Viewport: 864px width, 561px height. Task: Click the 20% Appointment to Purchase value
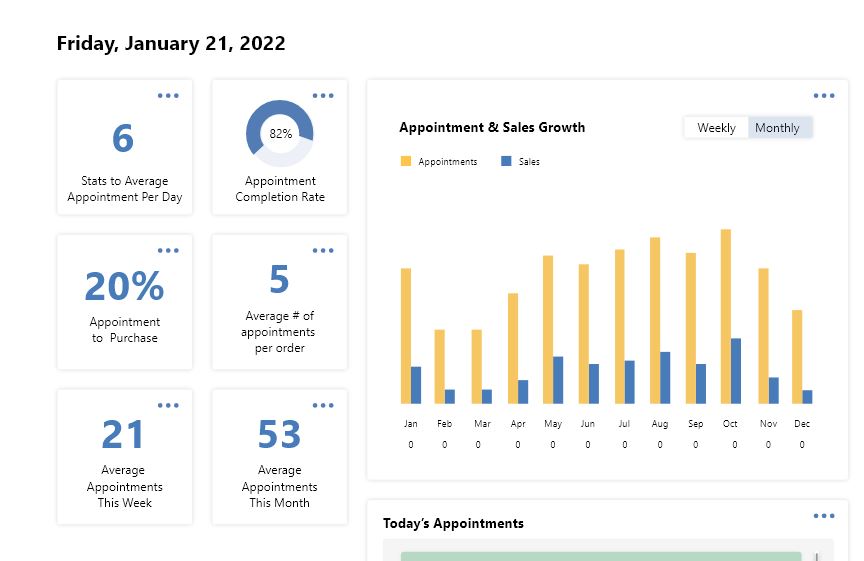point(124,287)
